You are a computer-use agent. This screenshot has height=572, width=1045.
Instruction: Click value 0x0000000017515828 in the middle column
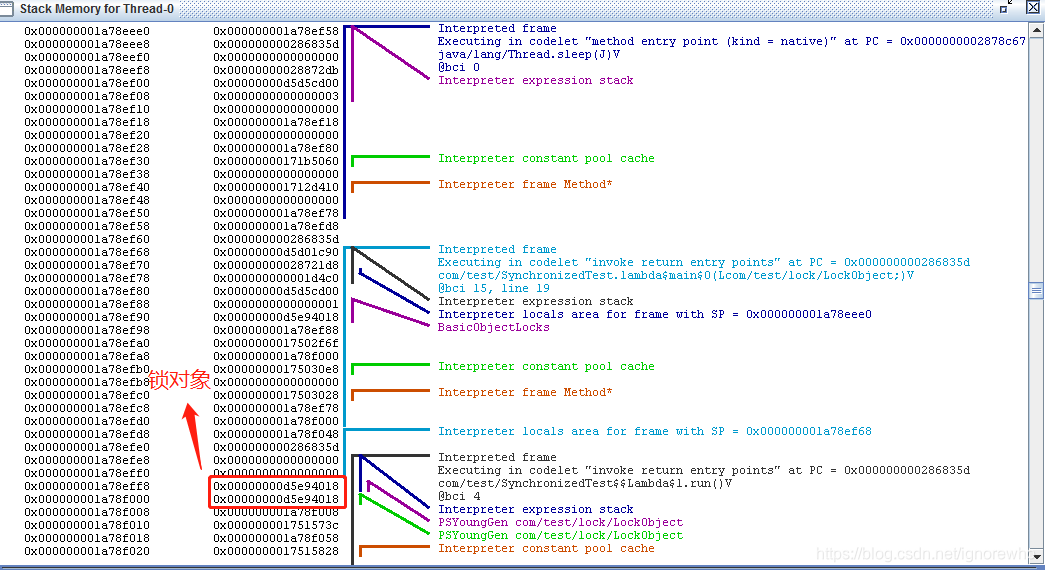pyautogui.click(x=276, y=551)
